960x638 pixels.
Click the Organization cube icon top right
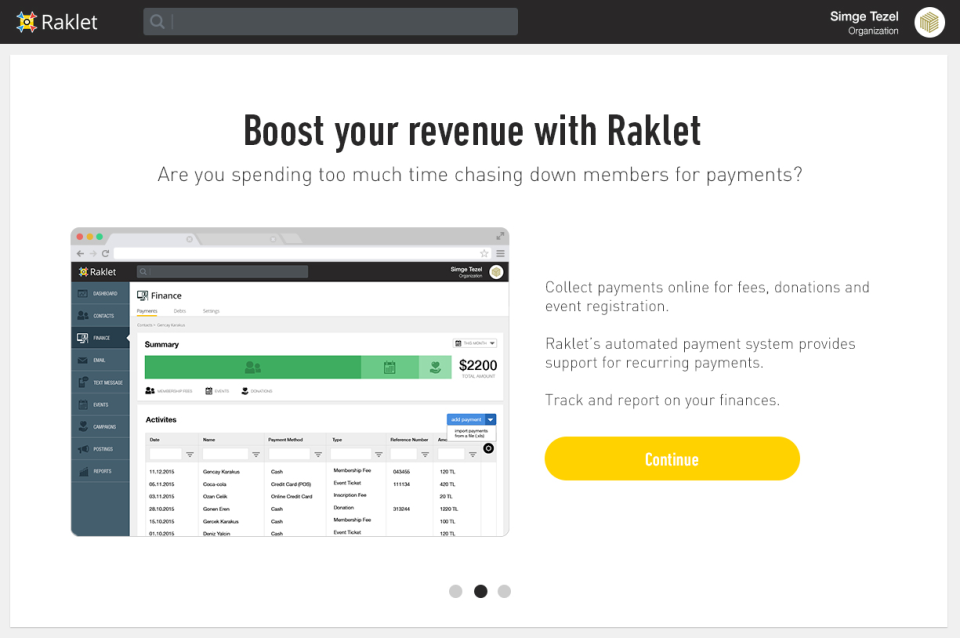click(929, 22)
